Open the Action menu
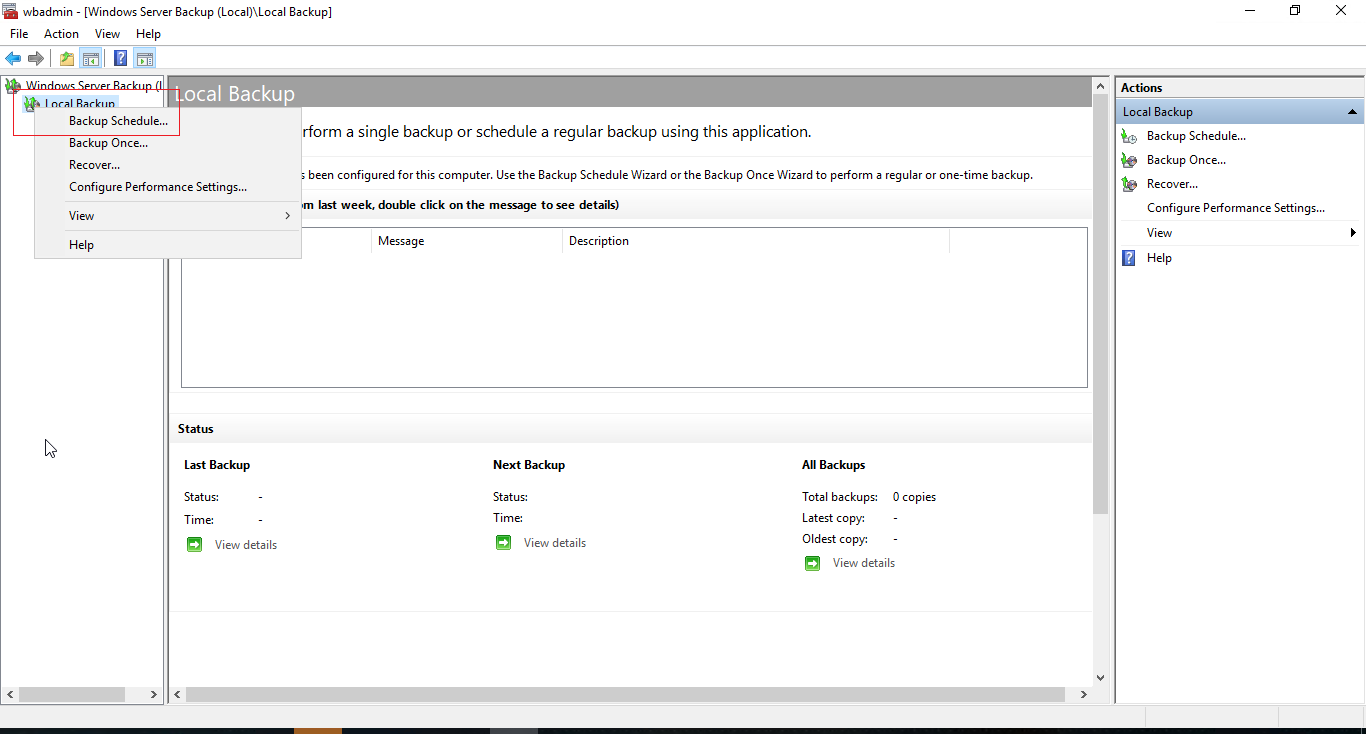This screenshot has width=1366, height=734. tap(61, 34)
